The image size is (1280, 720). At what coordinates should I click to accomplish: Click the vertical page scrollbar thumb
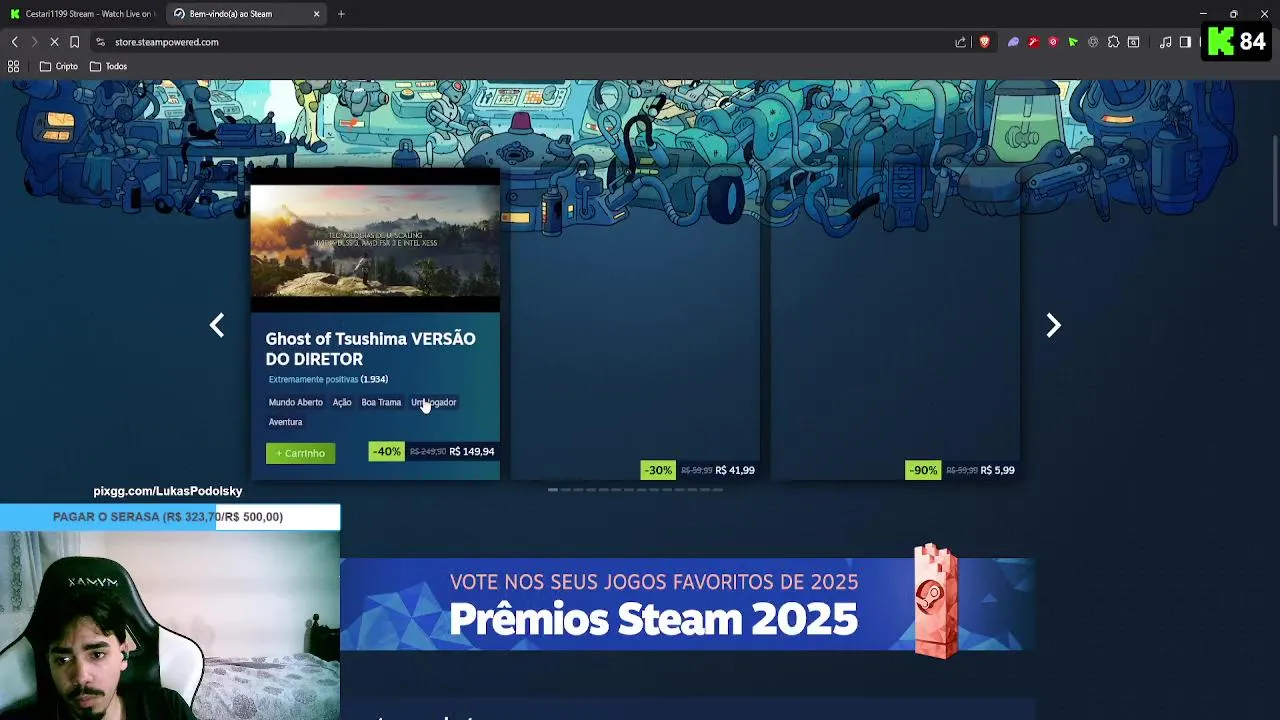[x=1274, y=180]
